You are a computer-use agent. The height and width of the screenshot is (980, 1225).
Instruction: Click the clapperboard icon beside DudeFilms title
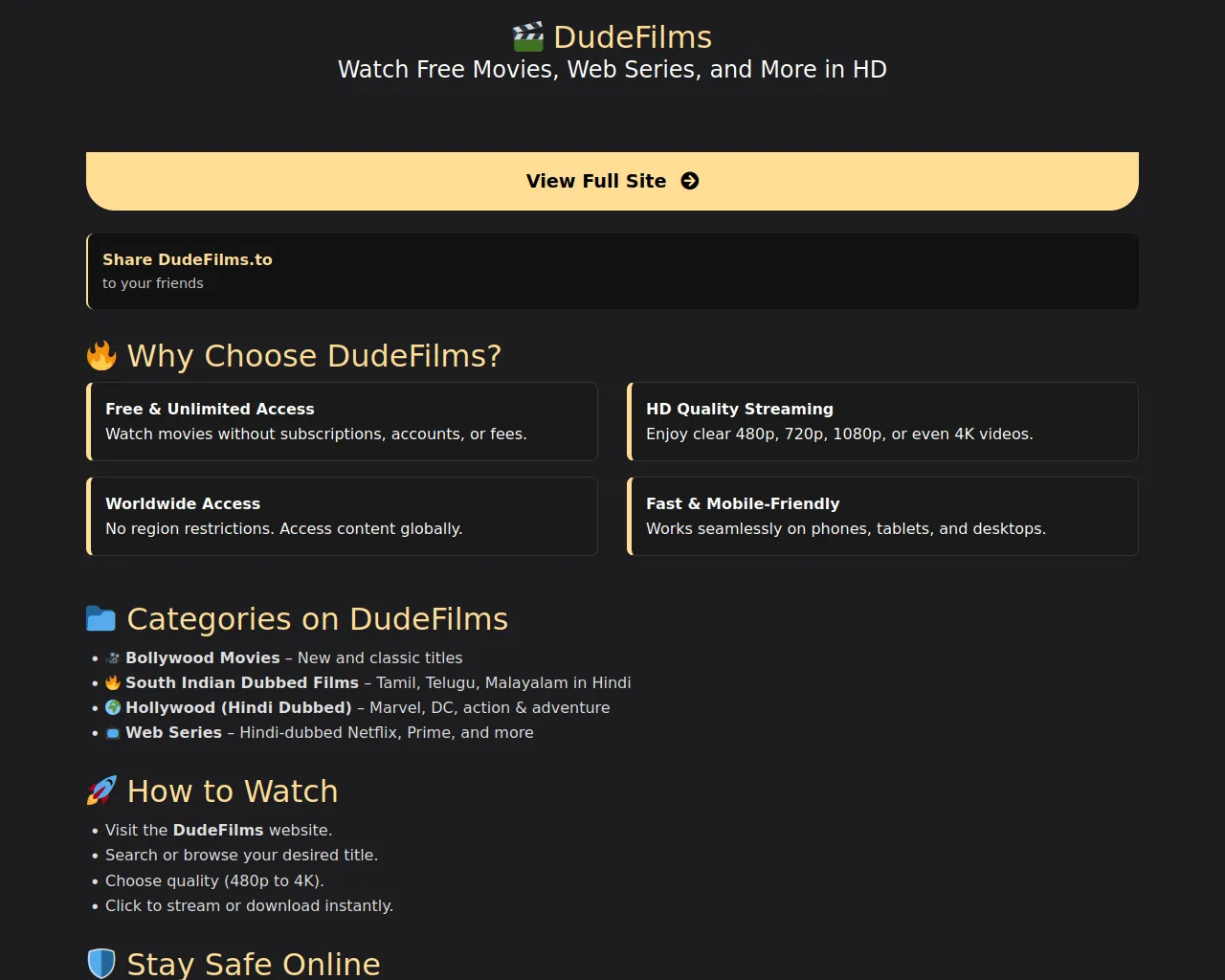click(528, 37)
